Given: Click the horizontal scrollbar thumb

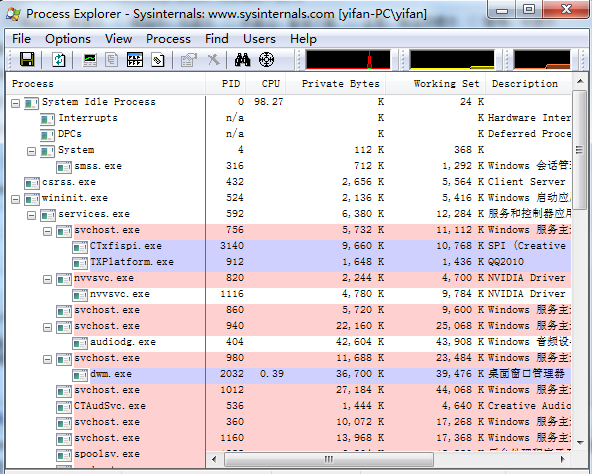Looking at the screenshot, I should pos(329,459).
